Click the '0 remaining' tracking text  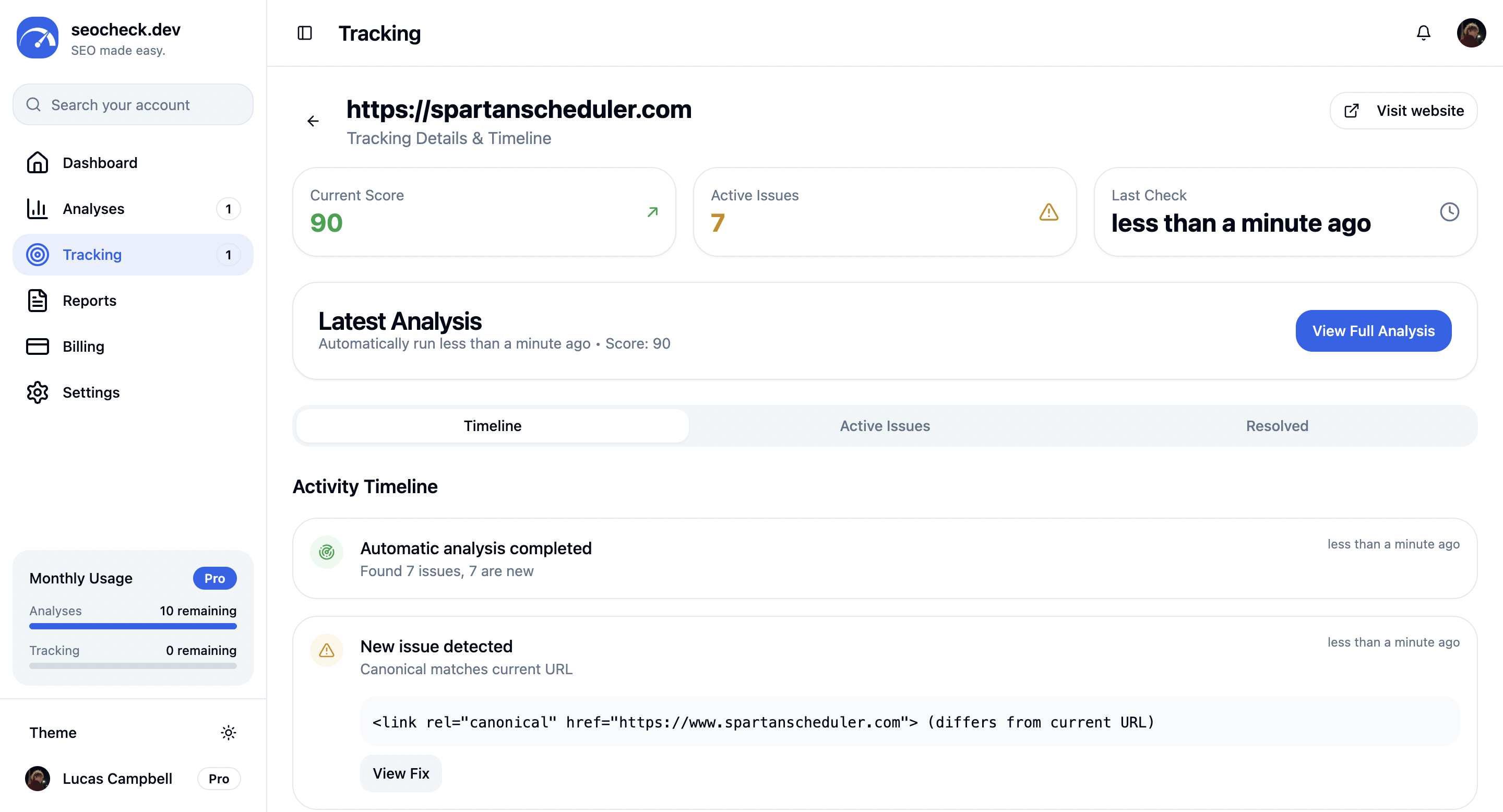(201, 651)
